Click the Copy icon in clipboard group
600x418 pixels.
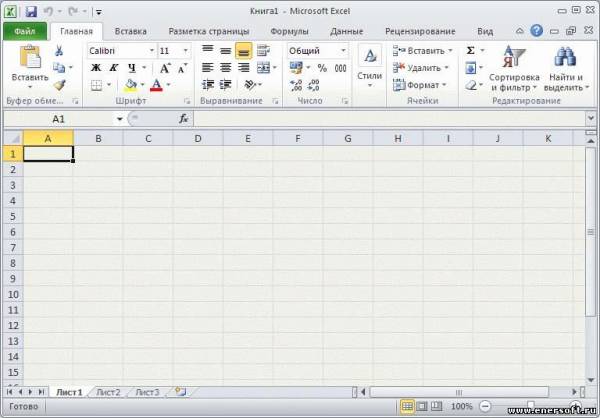click(59, 68)
